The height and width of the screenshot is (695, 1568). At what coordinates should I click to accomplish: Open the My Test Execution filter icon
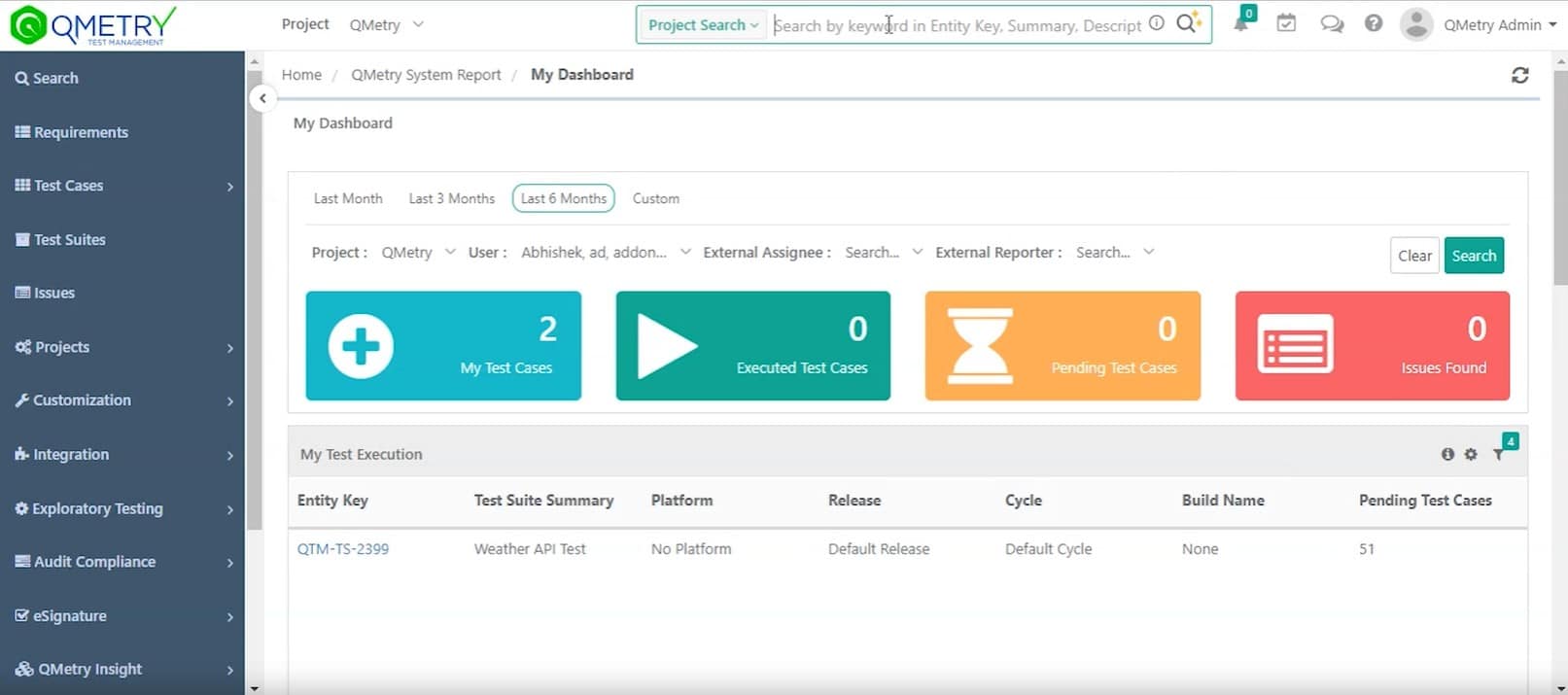1499,454
